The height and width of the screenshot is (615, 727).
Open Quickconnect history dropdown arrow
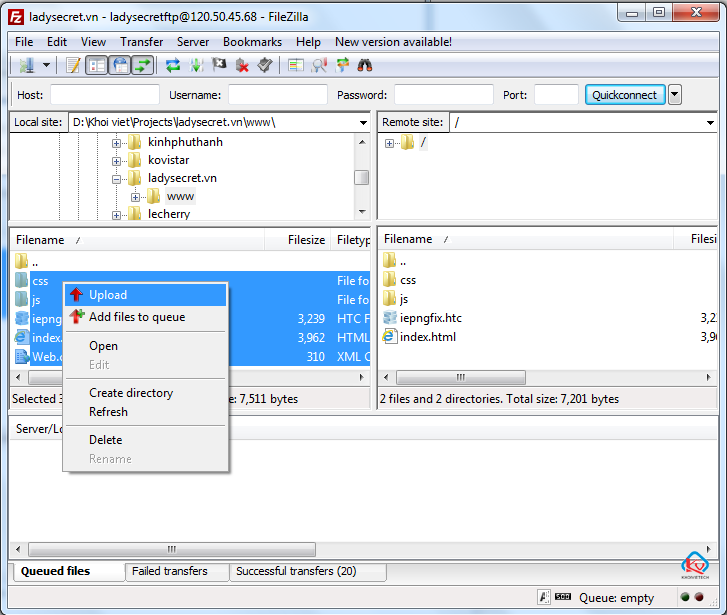pos(675,95)
